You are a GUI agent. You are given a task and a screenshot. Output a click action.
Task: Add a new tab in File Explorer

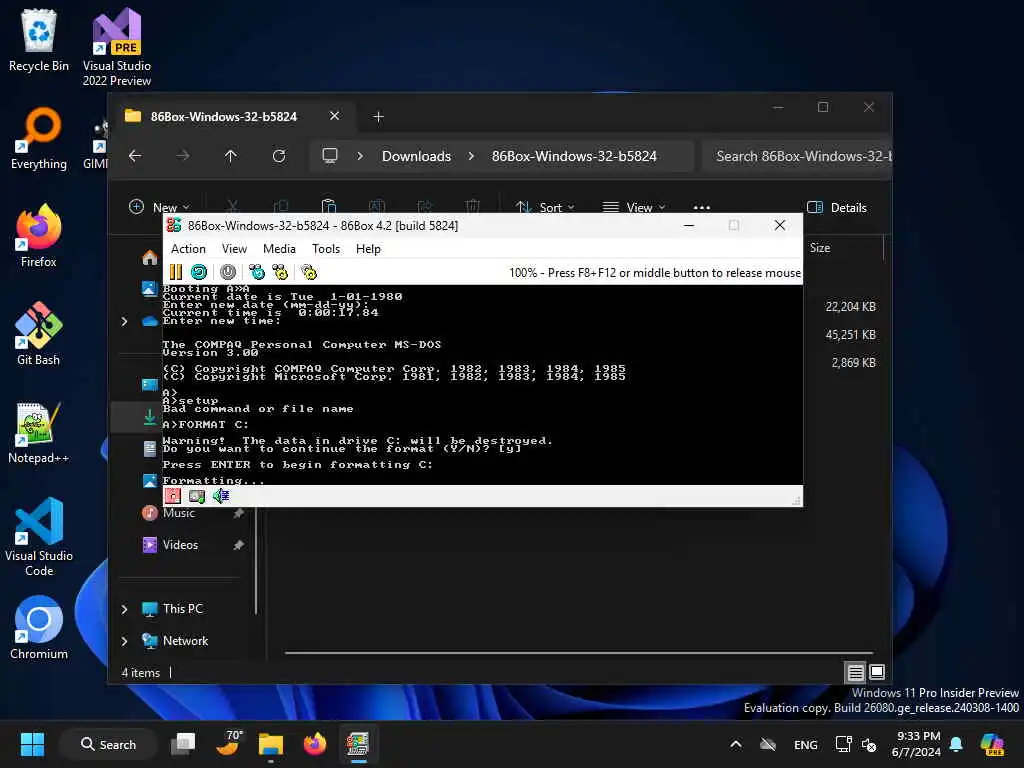click(x=378, y=116)
